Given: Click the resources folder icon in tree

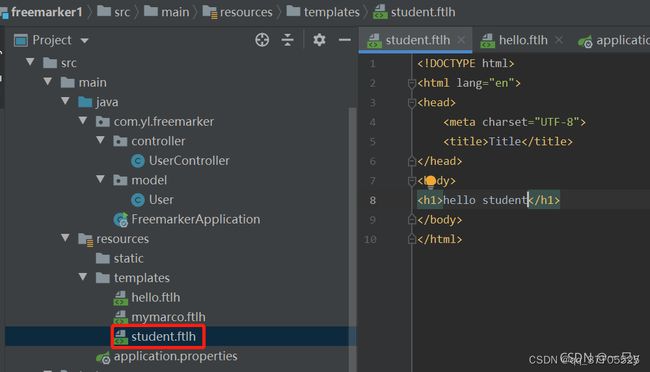Looking at the screenshot, I should pyautogui.click(x=86, y=239).
